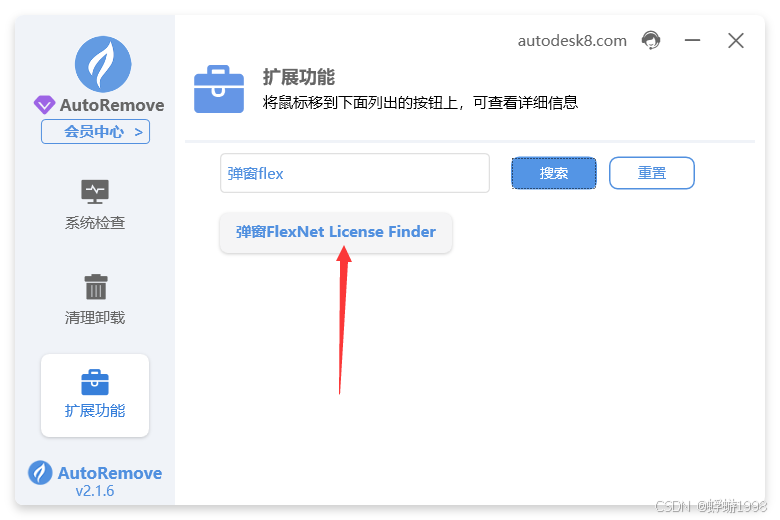Image resolution: width=780 pixels, height=520 pixels.
Task: Click the small AutoRemove logo at bottom-left
Action: tap(40, 473)
